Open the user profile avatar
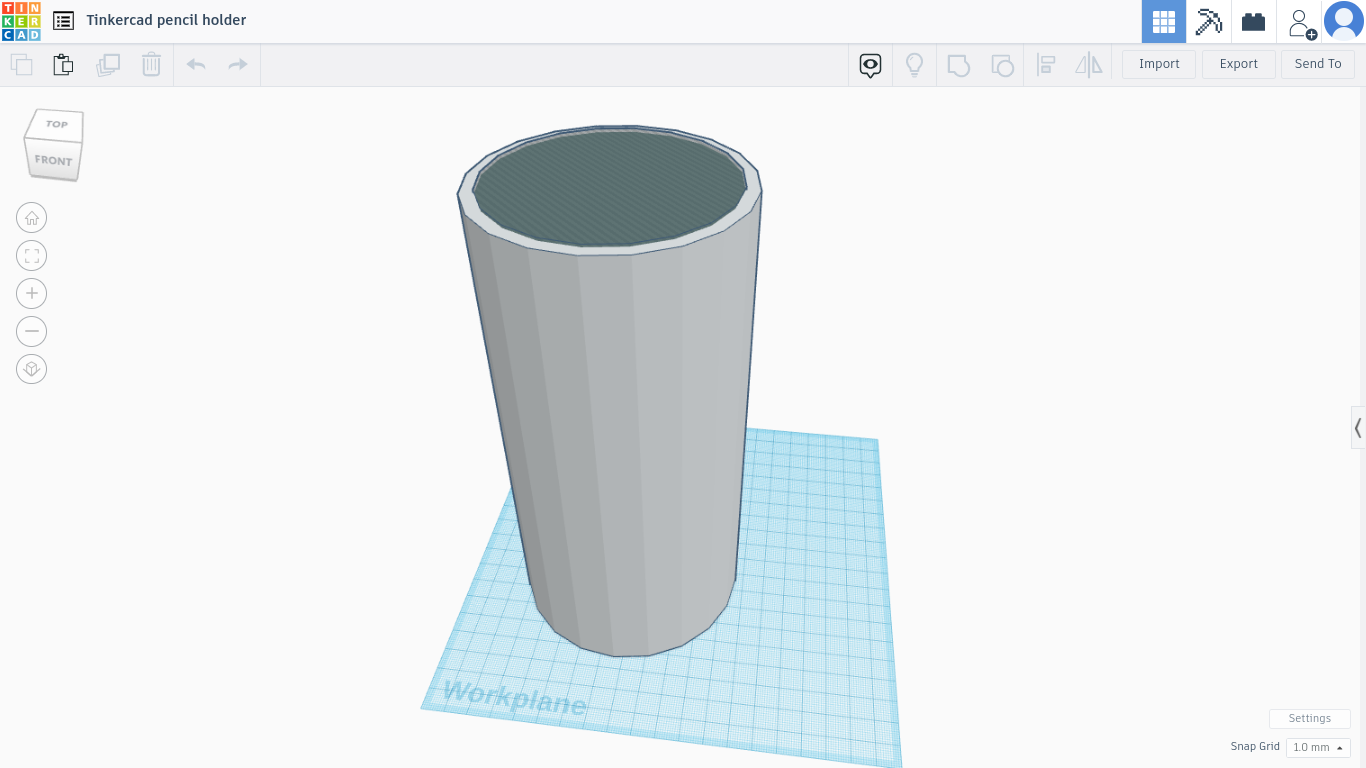Image resolution: width=1366 pixels, height=768 pixels. [1343, 21]
